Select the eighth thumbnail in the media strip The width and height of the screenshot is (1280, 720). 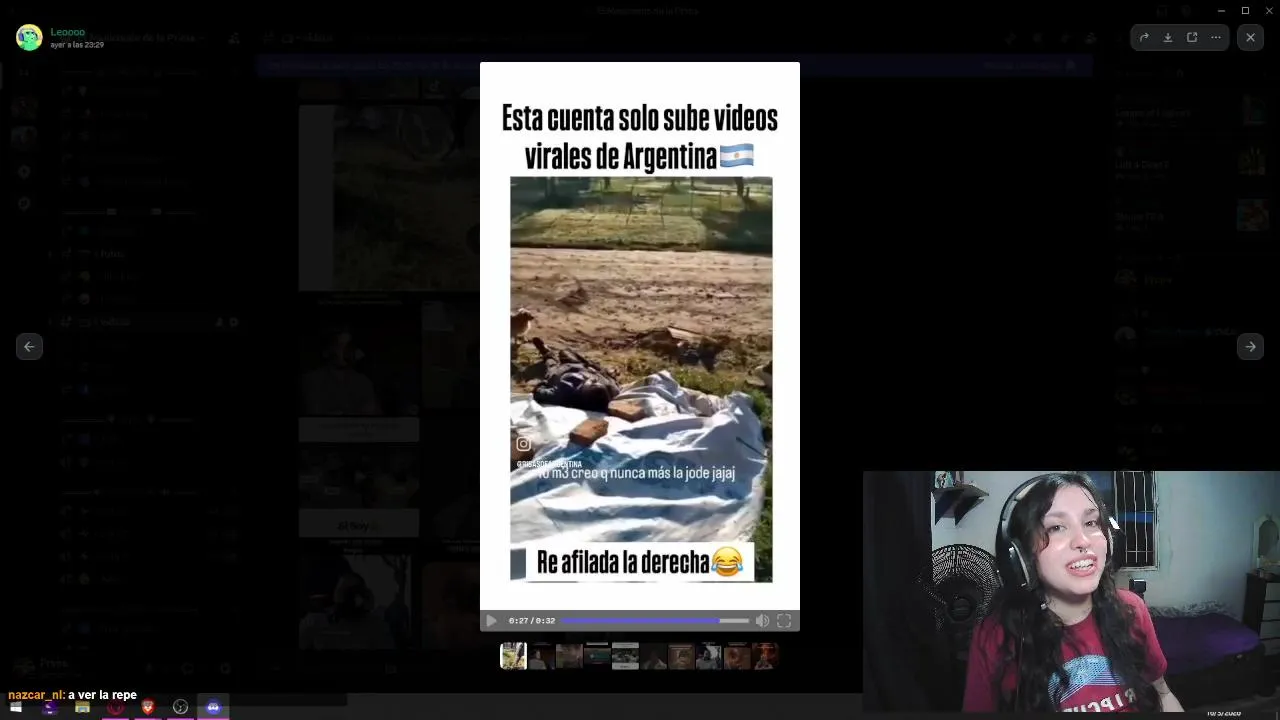(709, 656)
